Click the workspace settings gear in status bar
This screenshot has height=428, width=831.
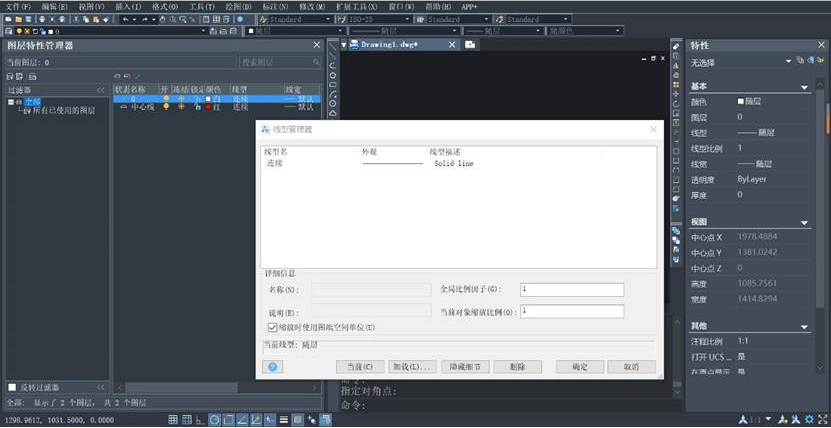click(x=809, y=420)
